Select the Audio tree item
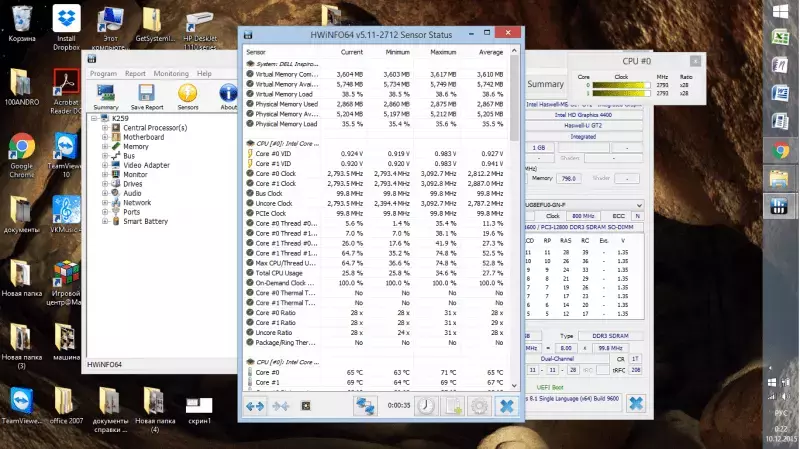This screenshot has width=800, height=449. coord(132,193)
